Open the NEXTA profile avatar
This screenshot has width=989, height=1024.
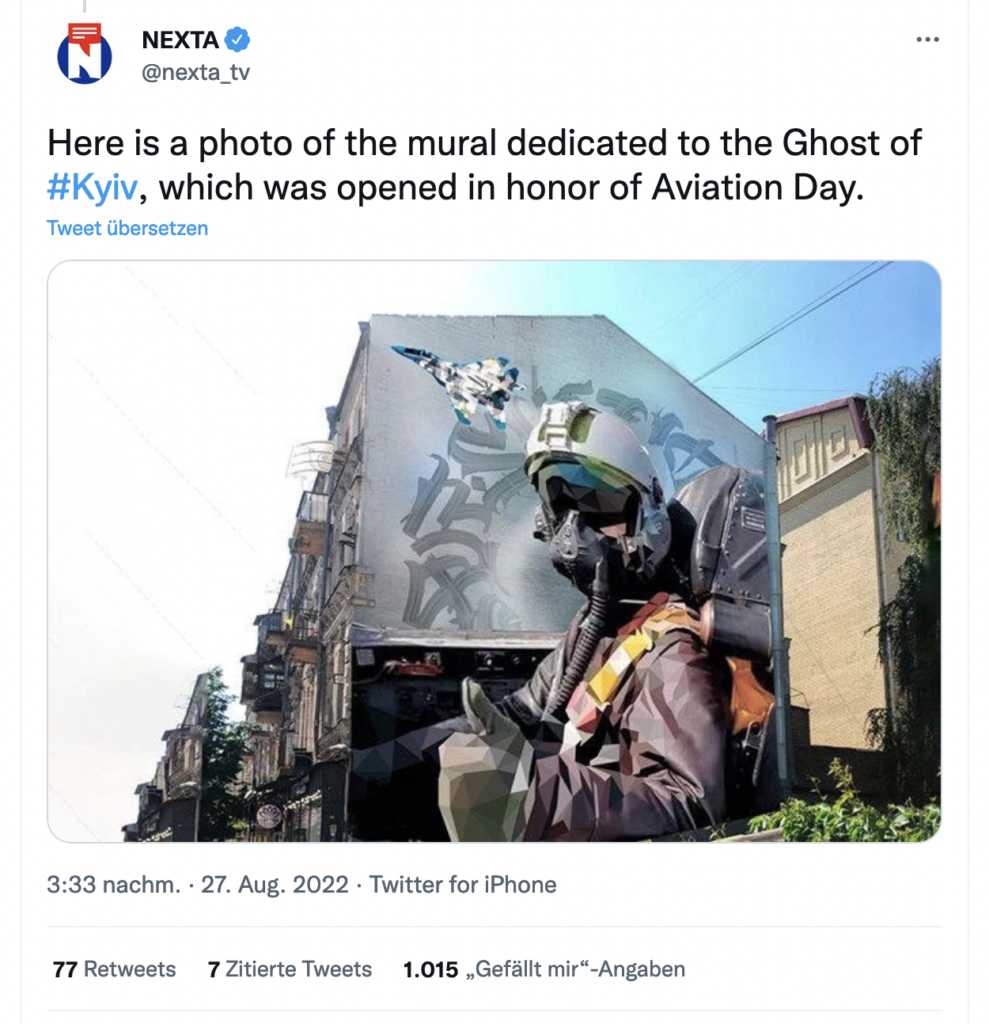coord(84,54)
